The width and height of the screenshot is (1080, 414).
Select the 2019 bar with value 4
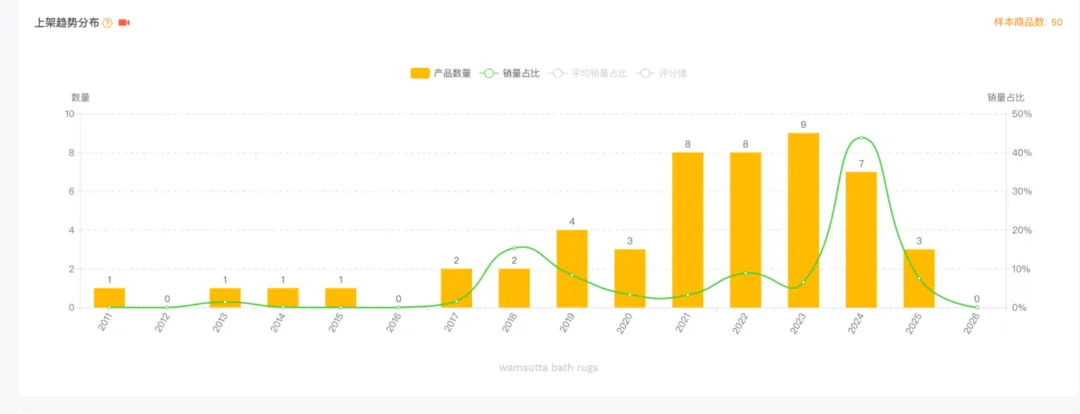(572, 269)
